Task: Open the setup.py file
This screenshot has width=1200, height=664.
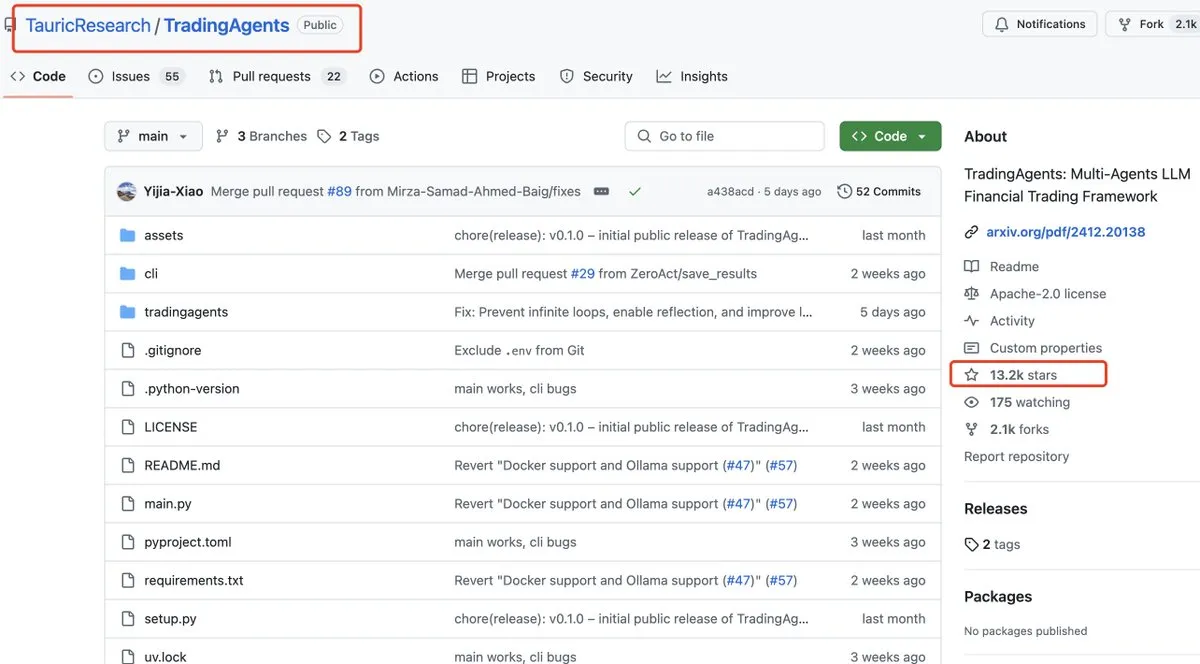Action: [170, 618]
